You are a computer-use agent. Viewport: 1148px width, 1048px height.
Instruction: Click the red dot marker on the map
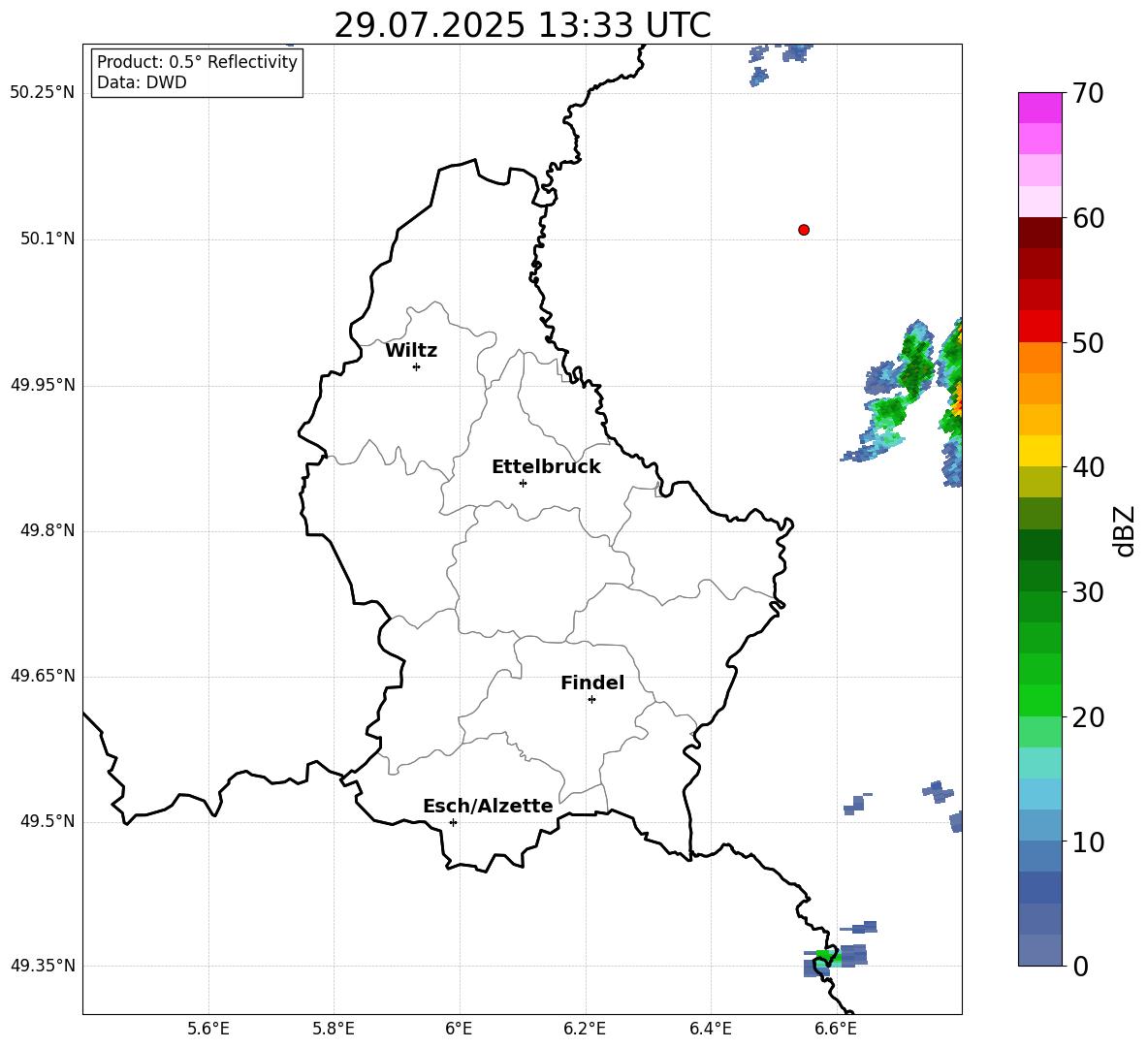804,230
